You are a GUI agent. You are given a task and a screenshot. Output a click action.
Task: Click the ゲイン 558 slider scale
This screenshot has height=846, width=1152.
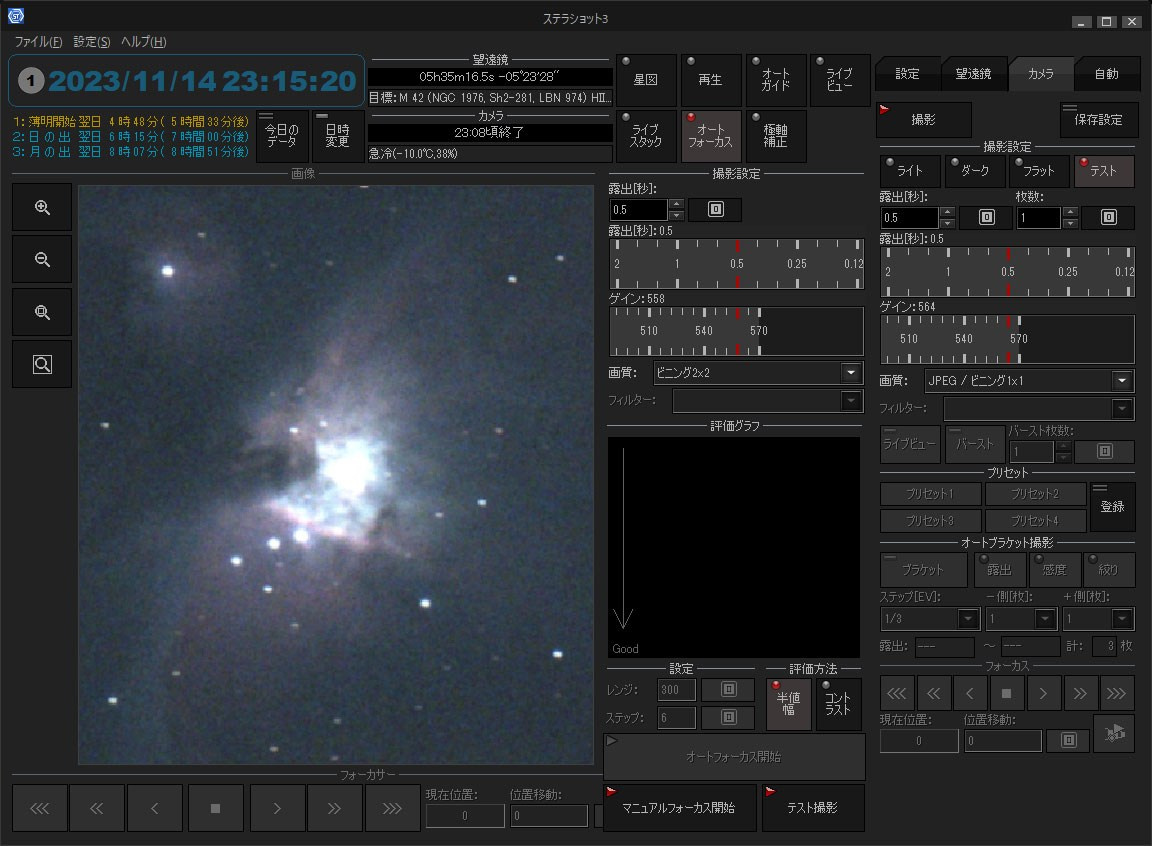(x=736, y=331)
